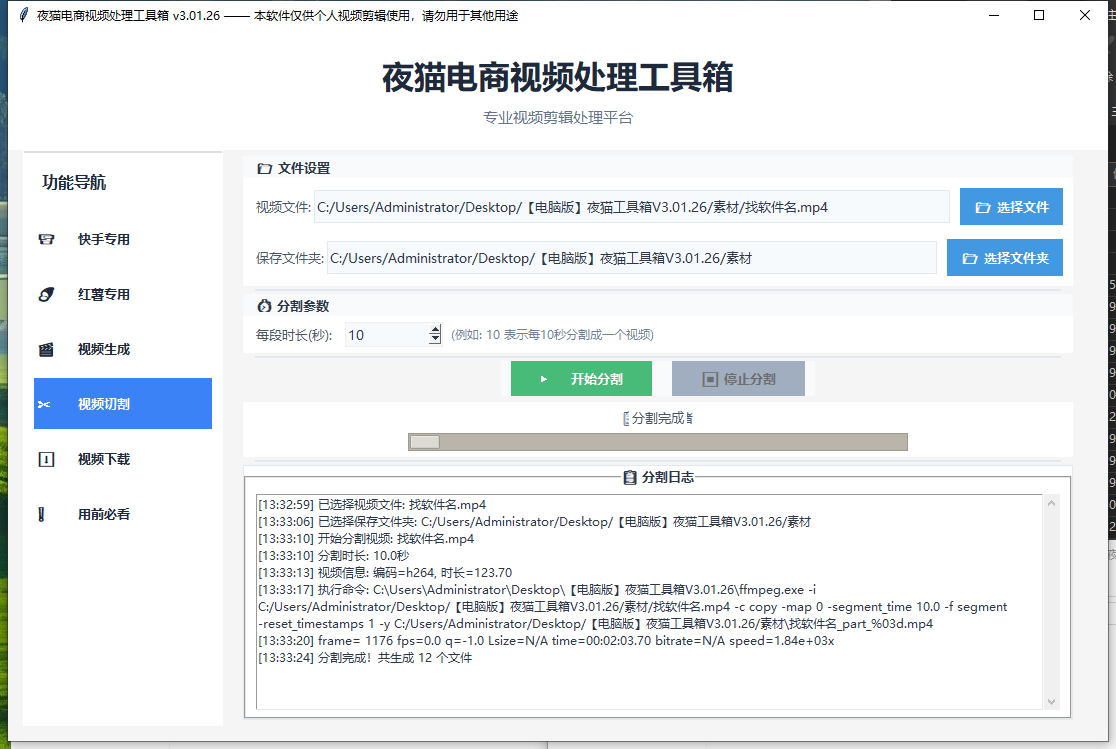Open the 红薯专用 tool via its pen icon
Viewport: 1116px width, 749px height.
pyautogui.click(x=46, y=294)
